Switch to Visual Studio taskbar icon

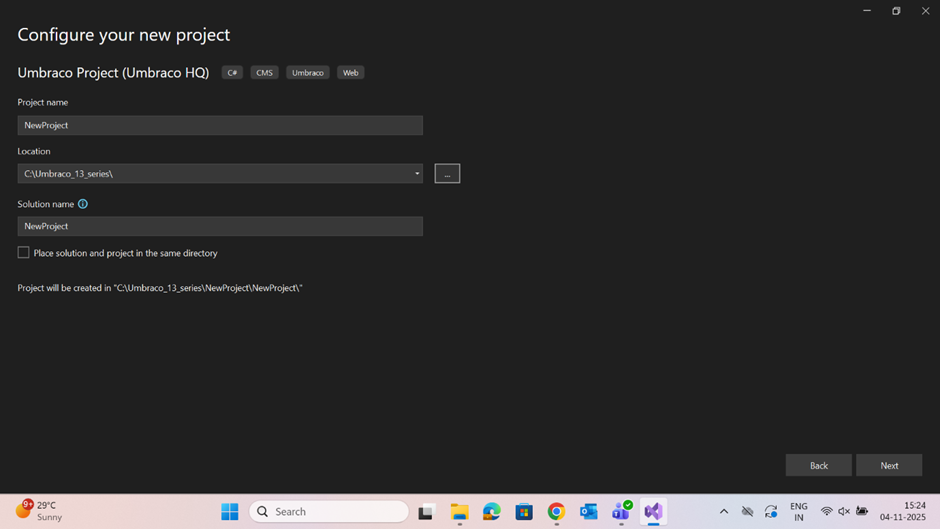pos(653,512)
